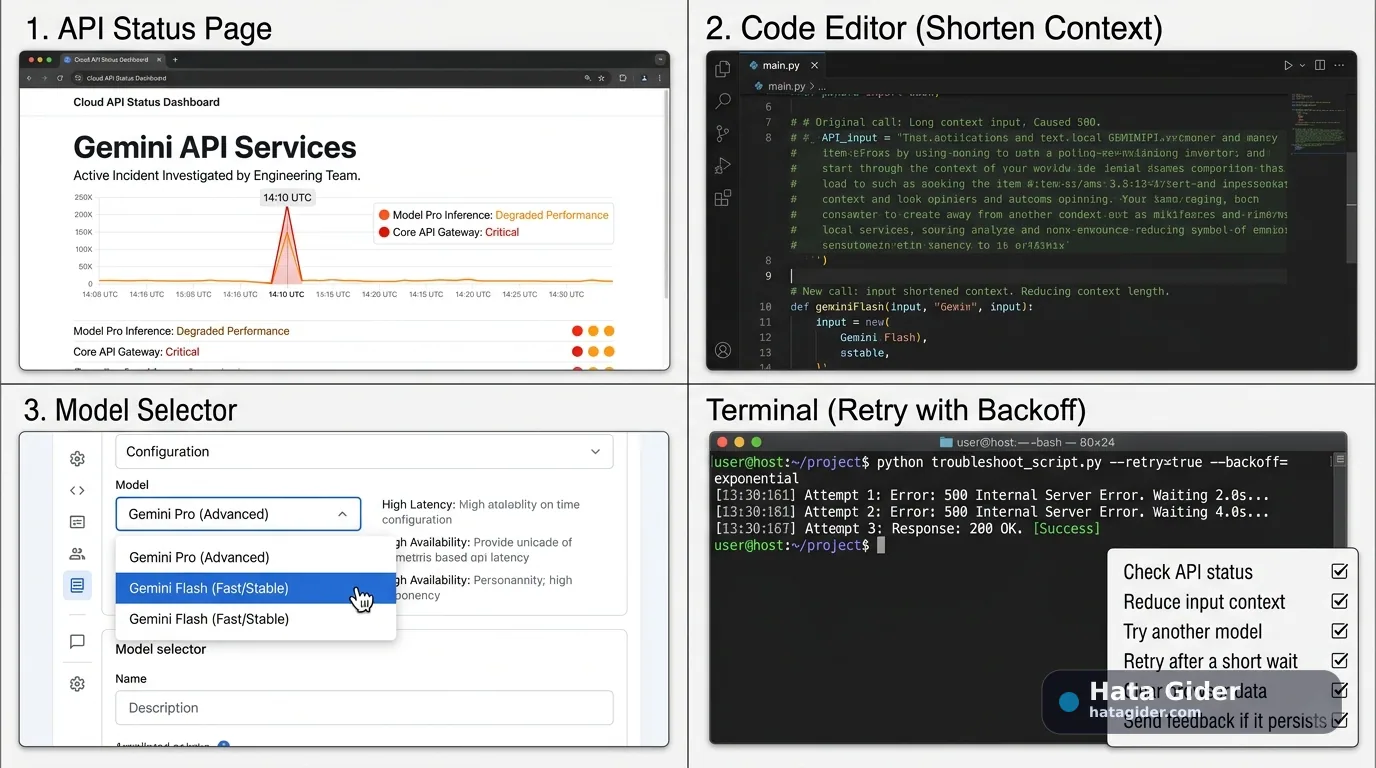Image resolution: width=1376 pixels, height=768 pixels.
Task: Open the browser extensions icon
Action: click(x=623, y=78)
